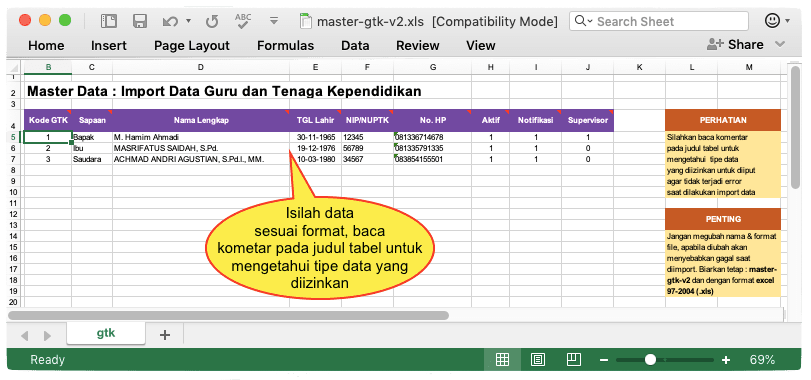811x380 pixels.
Task: Click the Undo arrow icon
Action: 170,21
